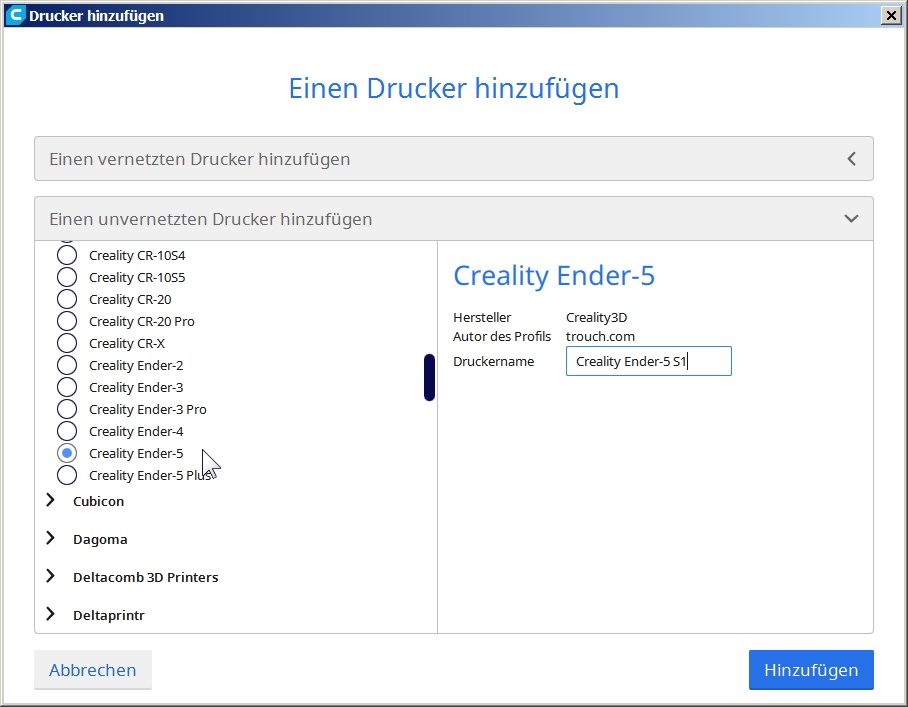Select Creality CR-20 radio button

[67, 299]
